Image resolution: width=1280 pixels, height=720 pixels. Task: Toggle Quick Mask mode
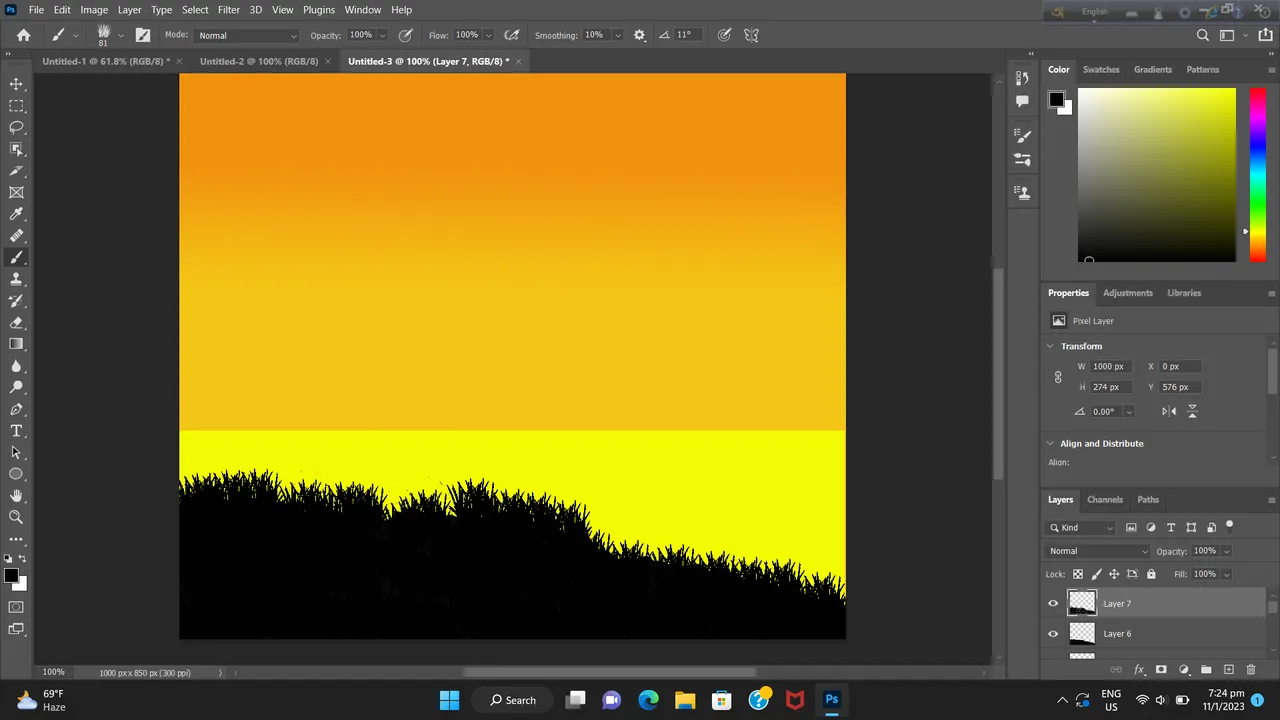[16, 607]
